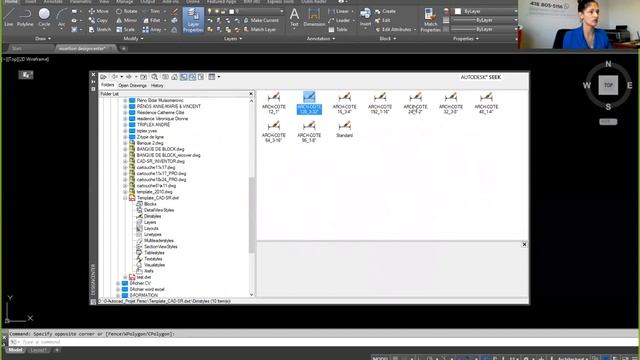Click the Scale tool
The image size is (640, 360).
[126, 29]
